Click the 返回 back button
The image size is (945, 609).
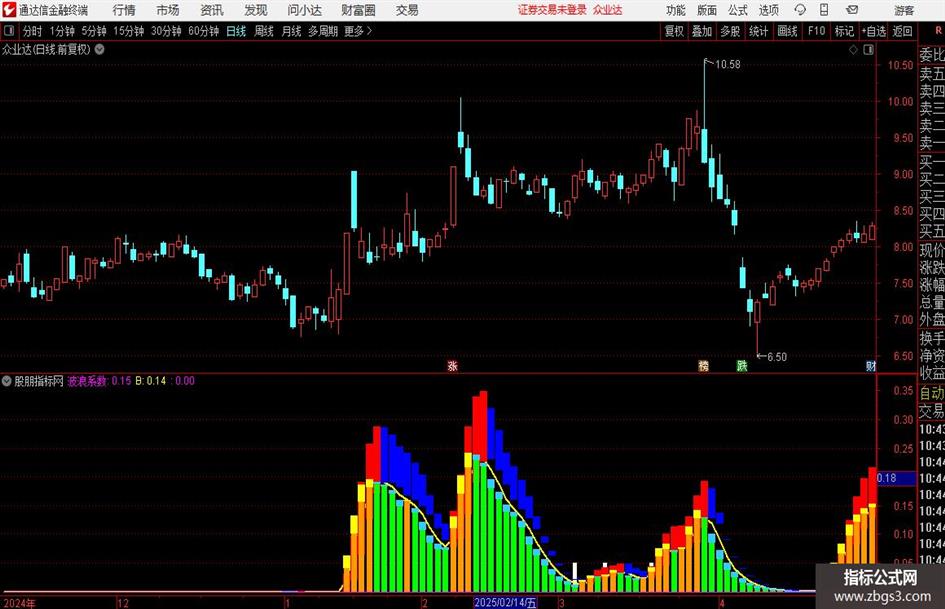[902, 31]
